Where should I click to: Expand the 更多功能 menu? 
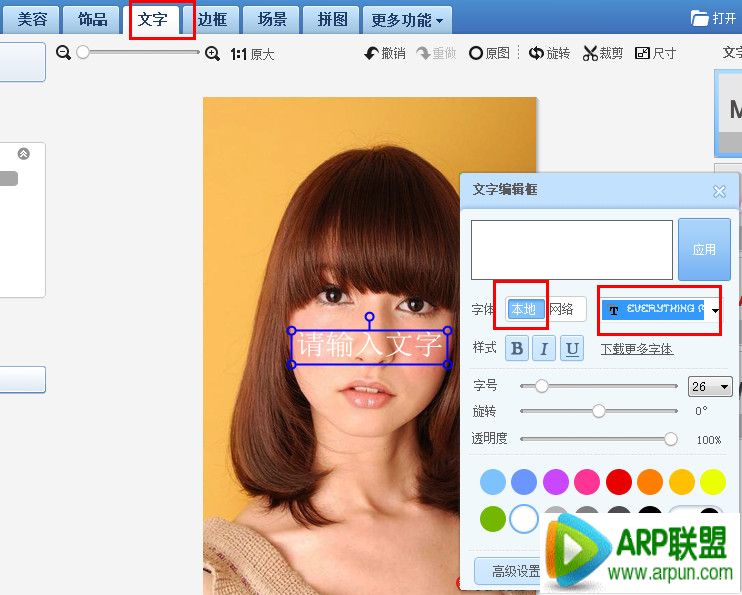pyautogui.click(x=406, y=20)
